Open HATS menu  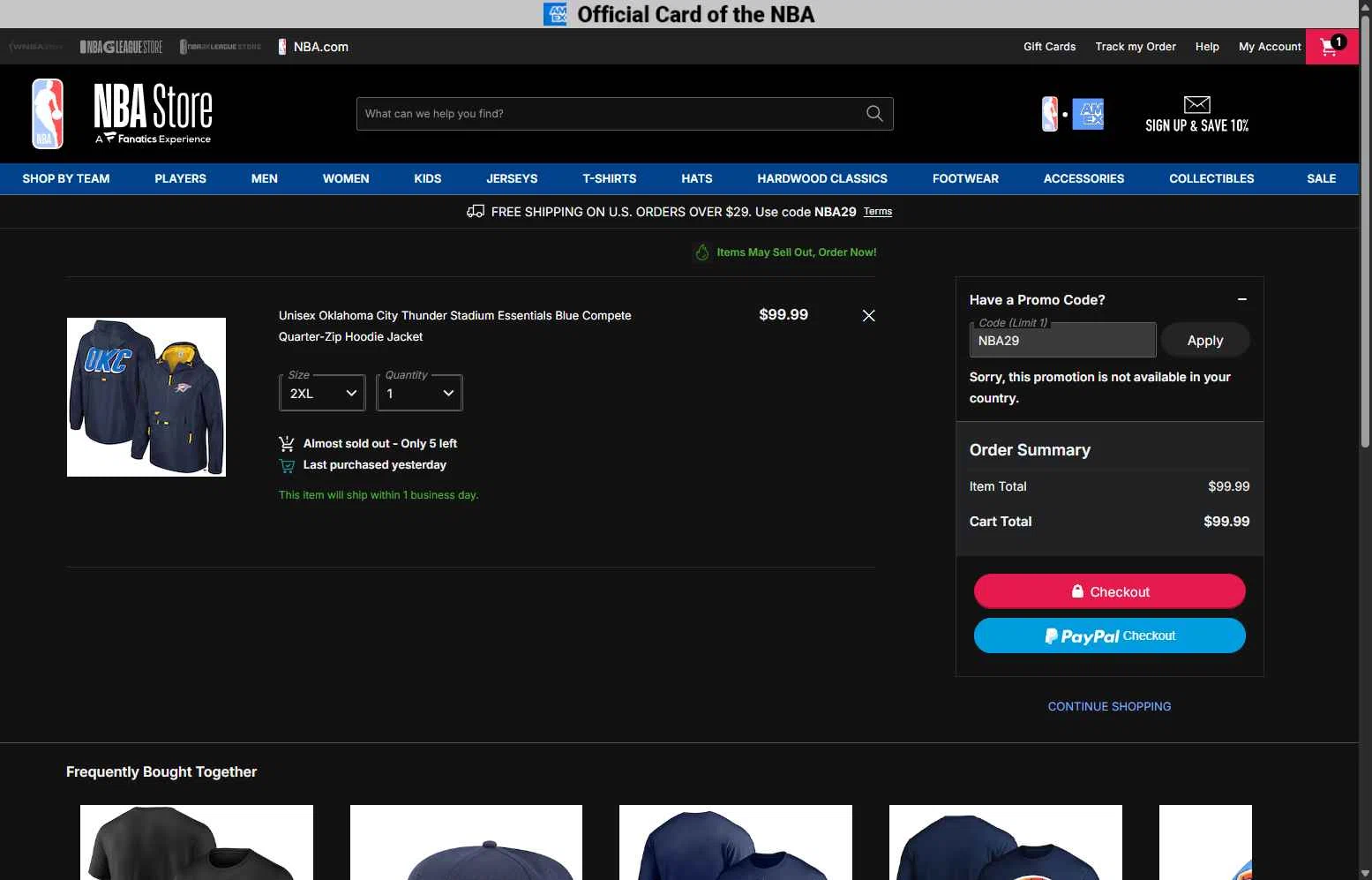pos(697,178)
